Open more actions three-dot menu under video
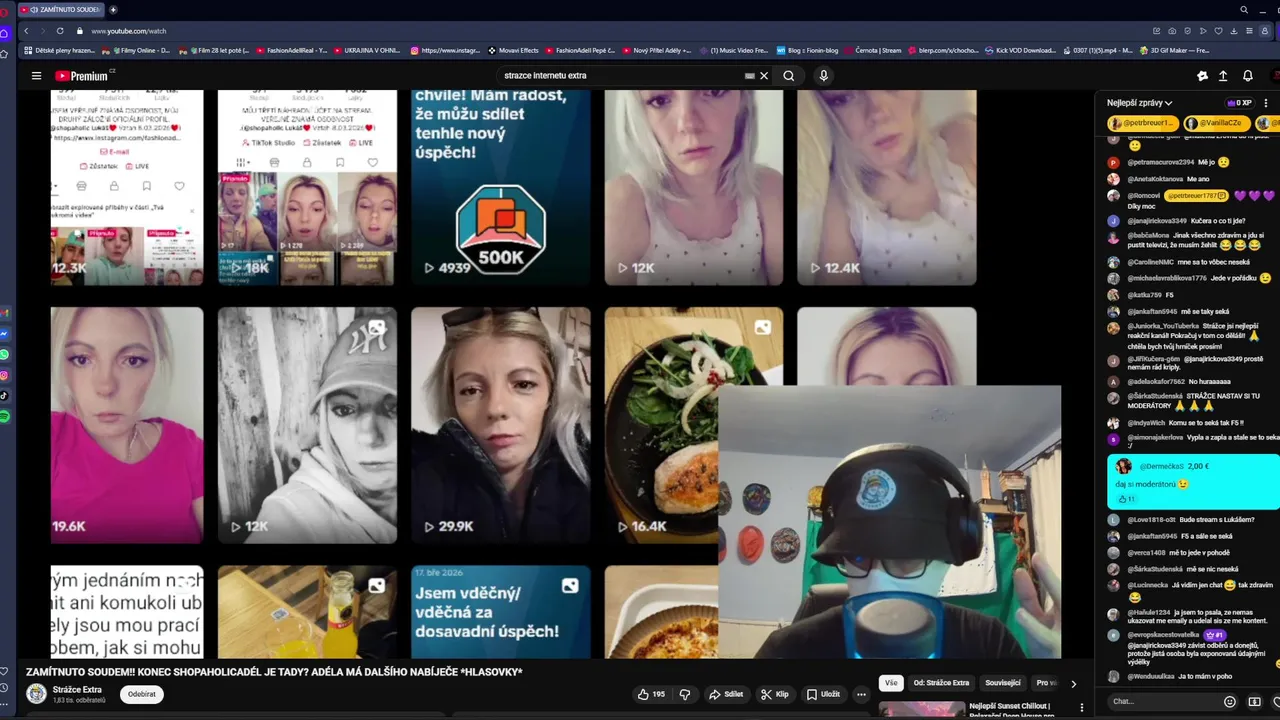The width and height of the screenshot is (1280, 720). click(861, 694)
